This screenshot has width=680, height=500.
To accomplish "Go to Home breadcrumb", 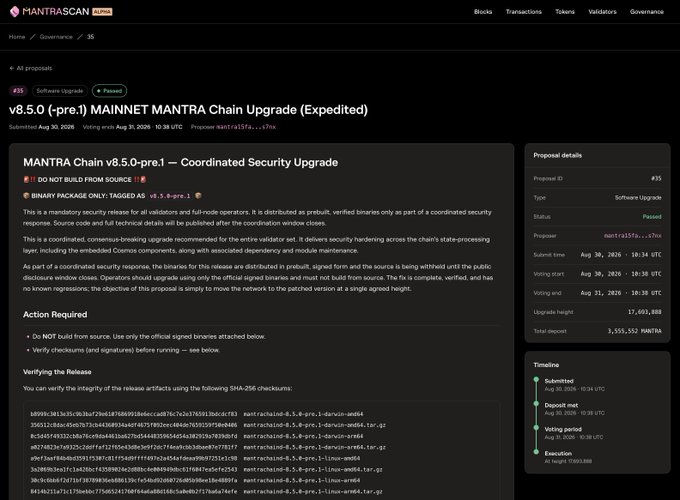I will [17, 37].
